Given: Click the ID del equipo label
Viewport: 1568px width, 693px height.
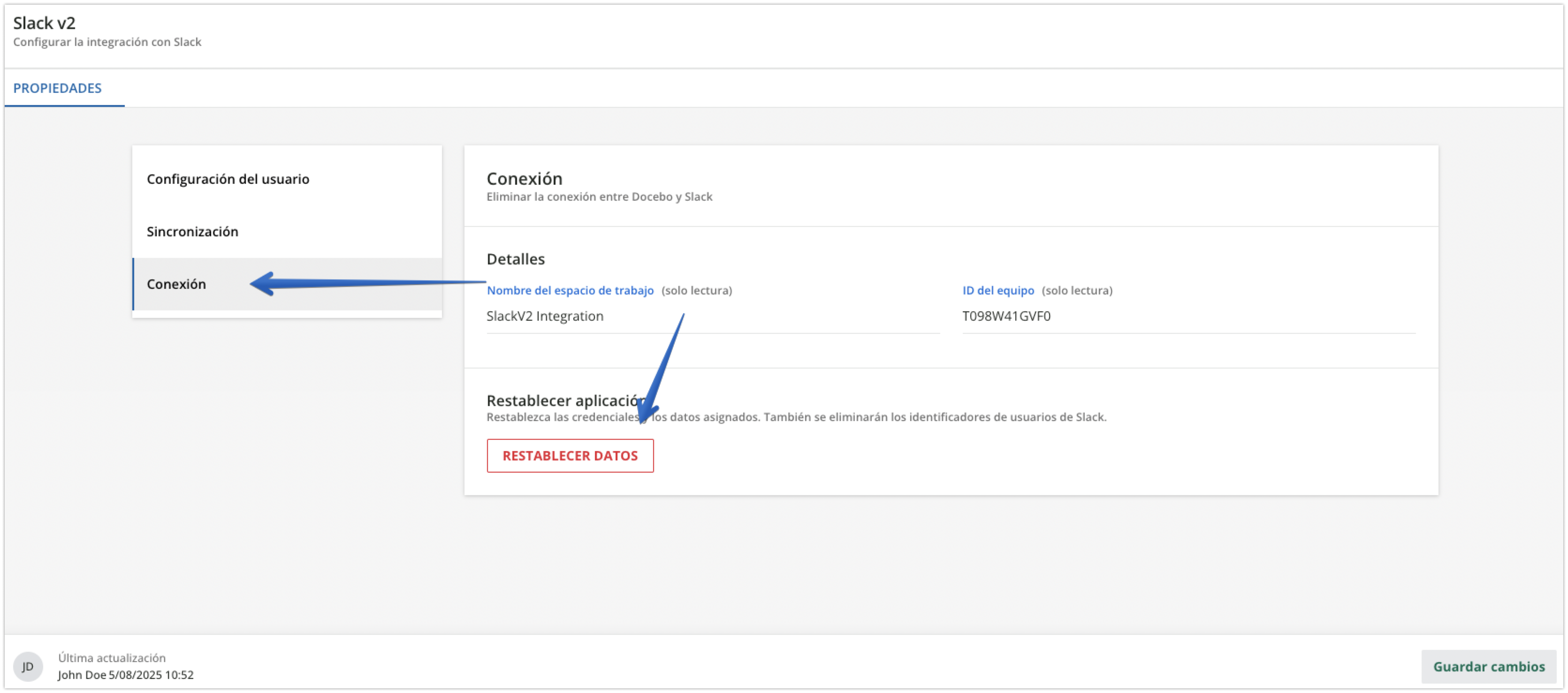Looking at the screenshot, I should pos(997,290).
